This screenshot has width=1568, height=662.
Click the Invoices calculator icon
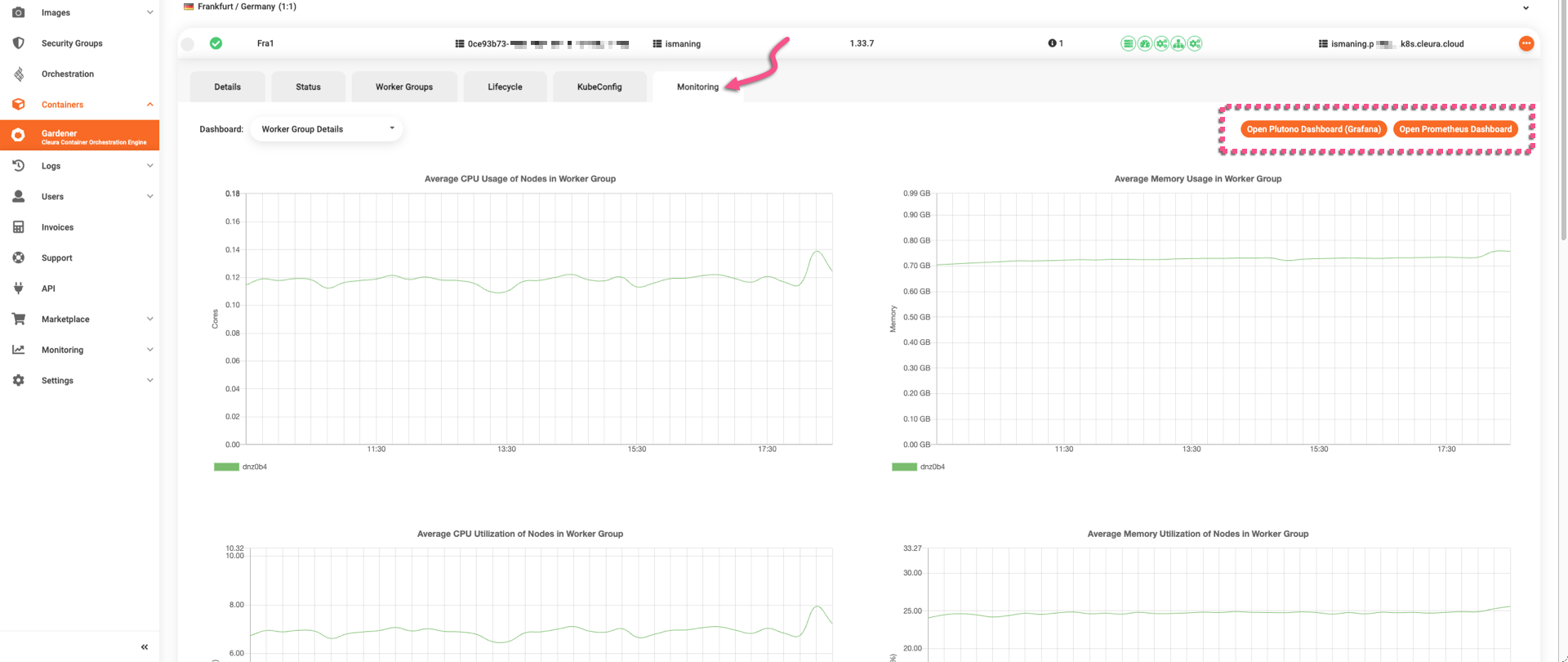(18, 227)
